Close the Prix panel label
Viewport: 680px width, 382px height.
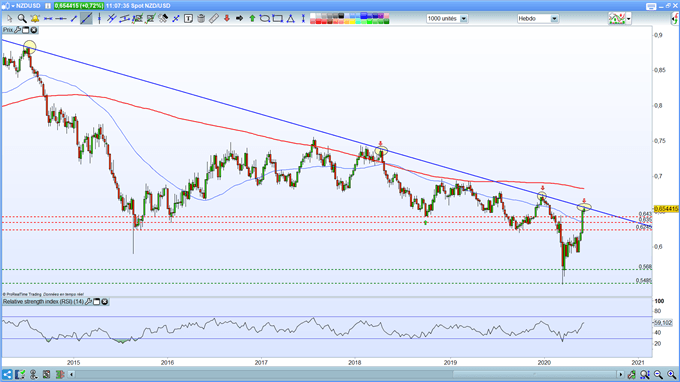[33, 30]
